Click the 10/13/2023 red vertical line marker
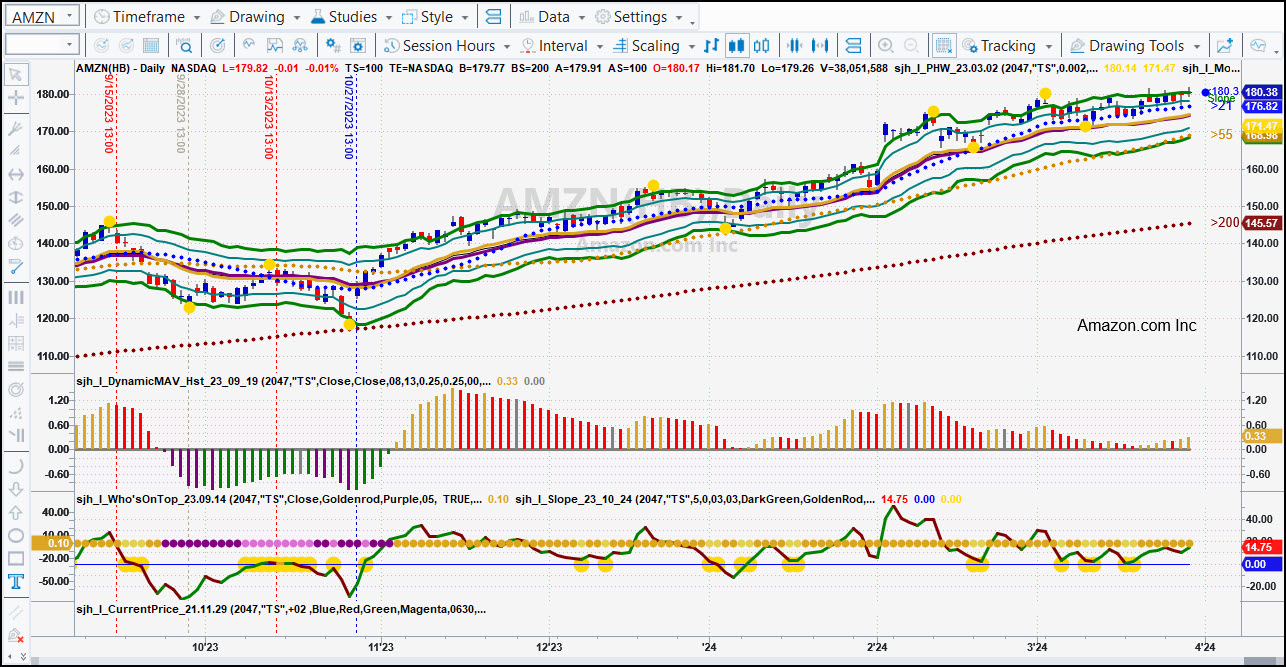Viewport: 1286px width, 667px height. coord(268,119)
